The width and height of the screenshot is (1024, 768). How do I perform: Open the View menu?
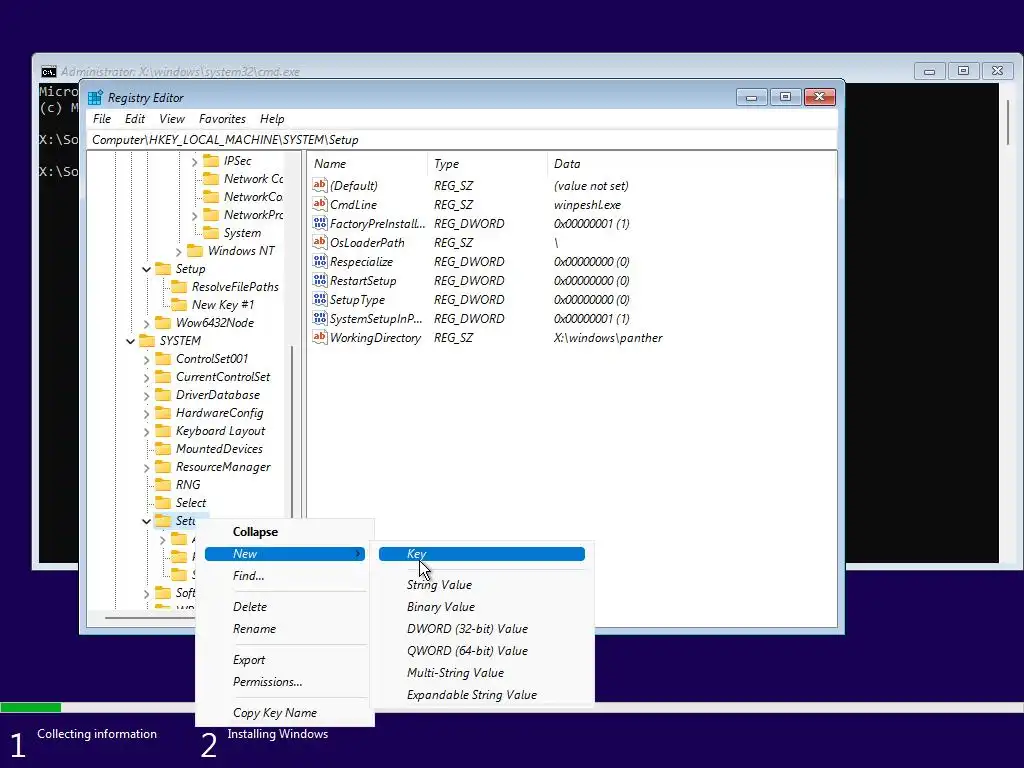tap(172, 119)
